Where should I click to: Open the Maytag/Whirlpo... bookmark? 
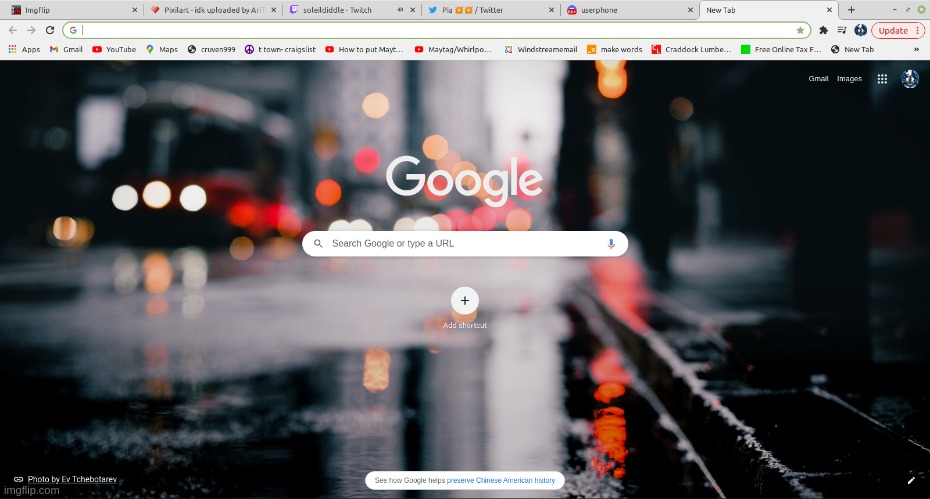tap(453, 49)
